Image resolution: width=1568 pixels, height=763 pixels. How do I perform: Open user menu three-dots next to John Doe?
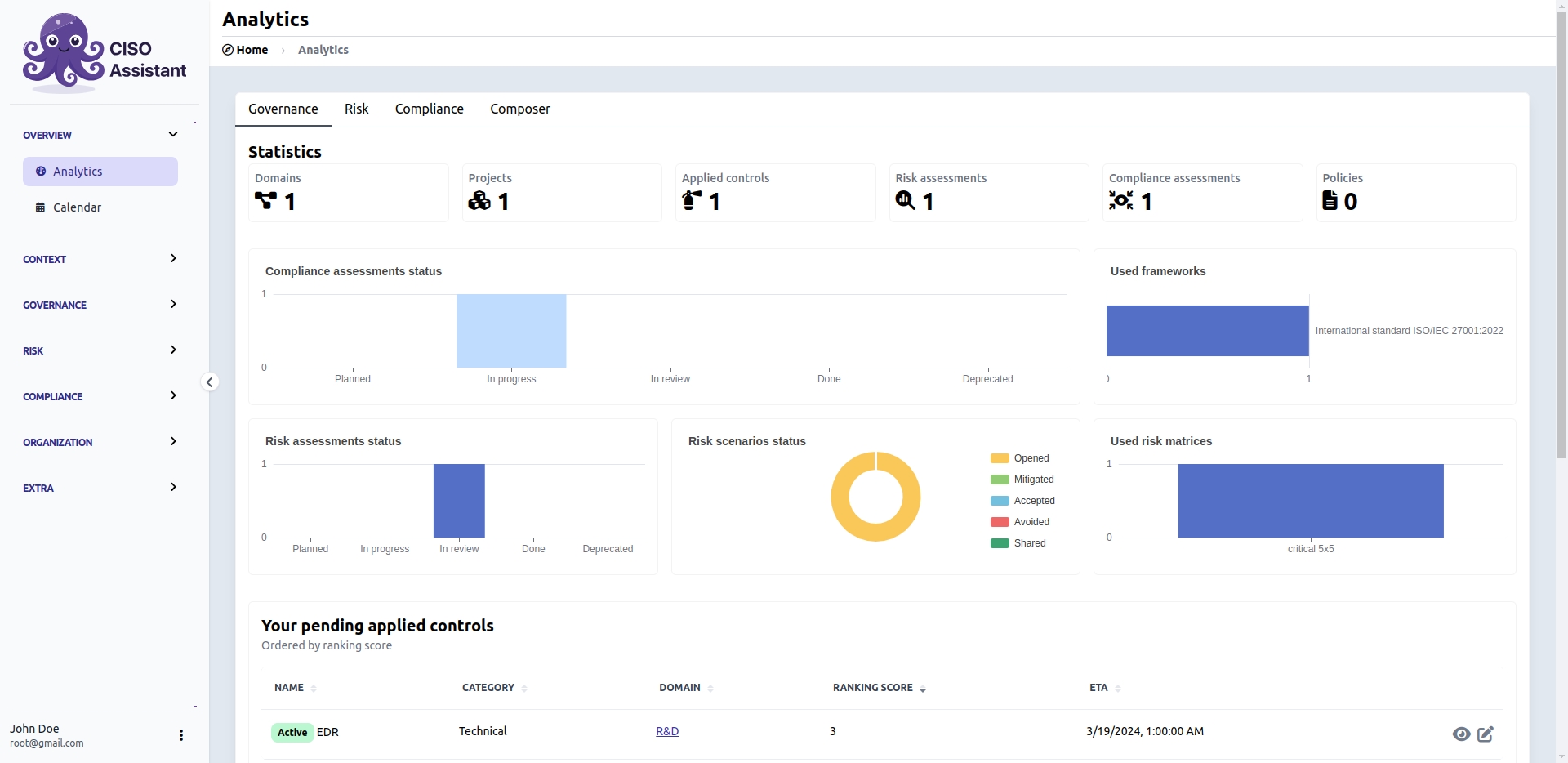(180, 735)
